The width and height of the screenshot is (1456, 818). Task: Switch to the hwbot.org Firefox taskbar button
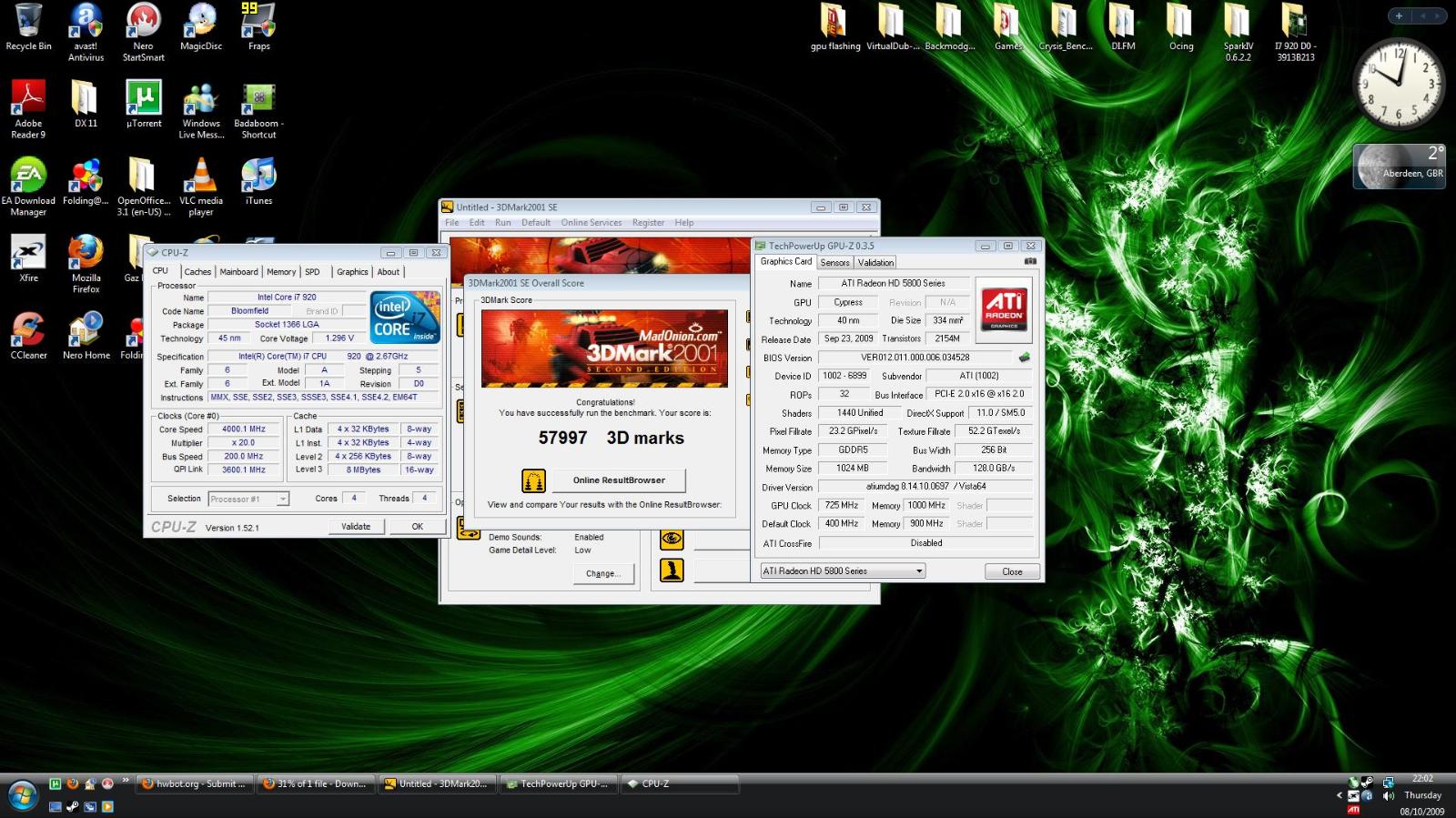click(x=194, y=783)
